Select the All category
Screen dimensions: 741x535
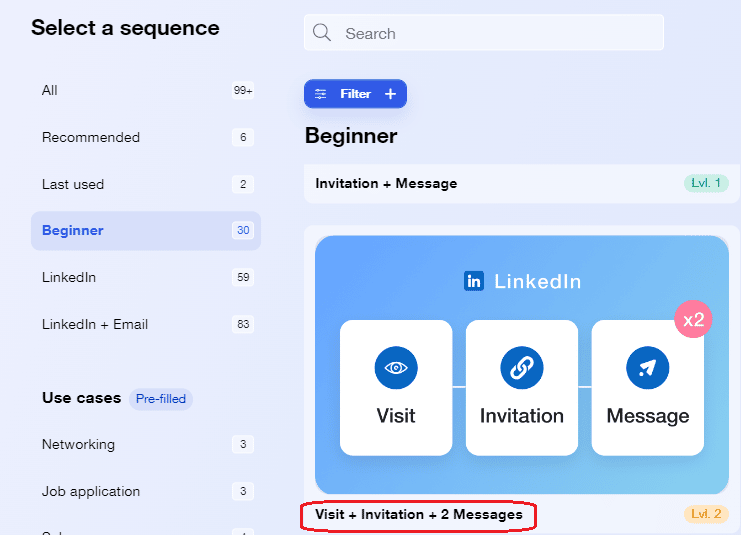tap(146, 90)
